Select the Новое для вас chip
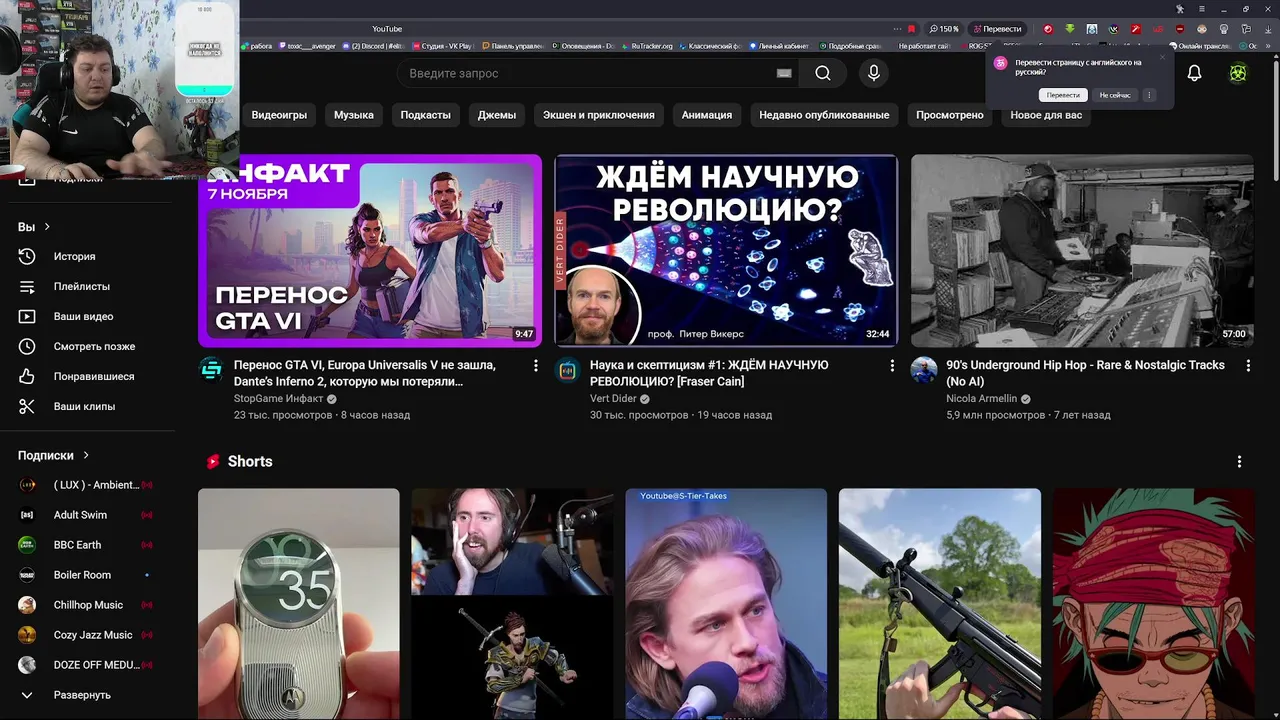Image resolution: width=1280 pixels, height=720 pixels. tap(1046, 115)
